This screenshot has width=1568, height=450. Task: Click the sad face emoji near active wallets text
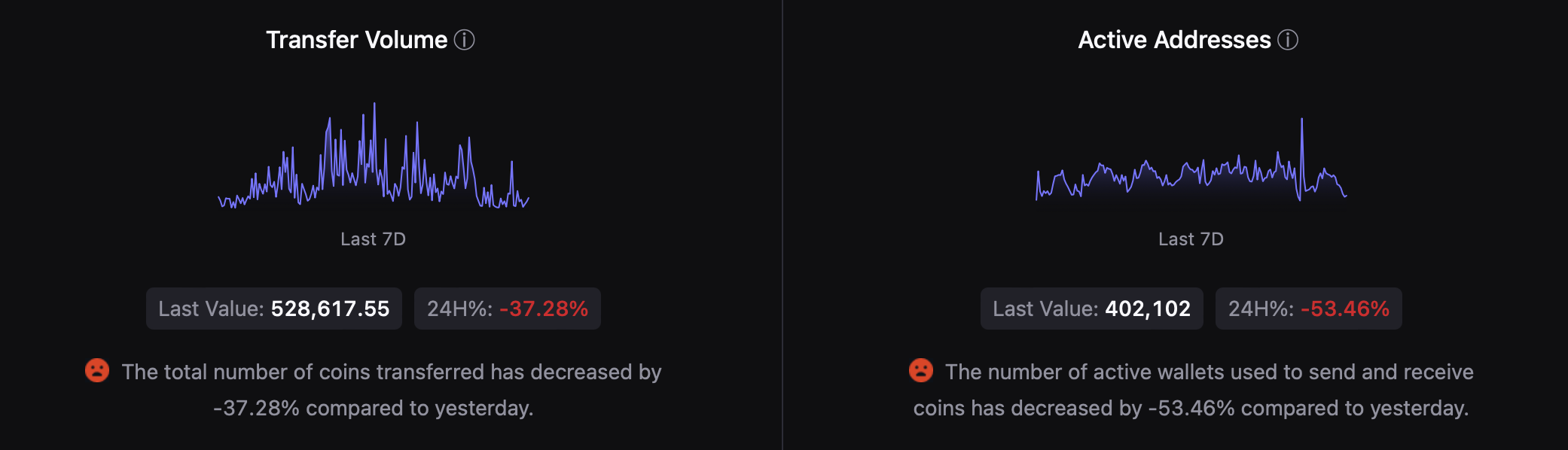pyautogui.click(x=920, y=370)
